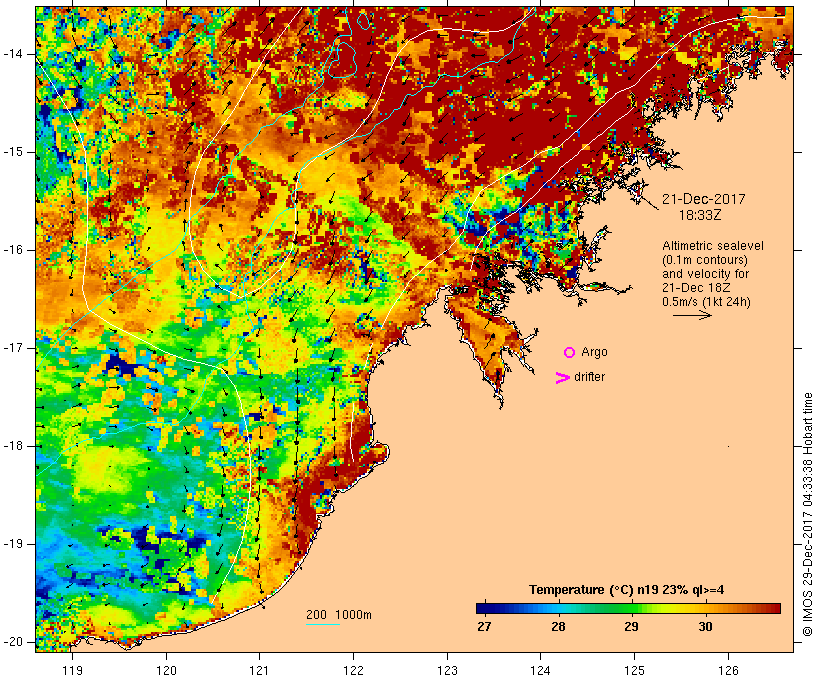The width and height of the screenshot is (820, 680).
Task: Click the '-15' latitude axis label
Action: point(13,152)
